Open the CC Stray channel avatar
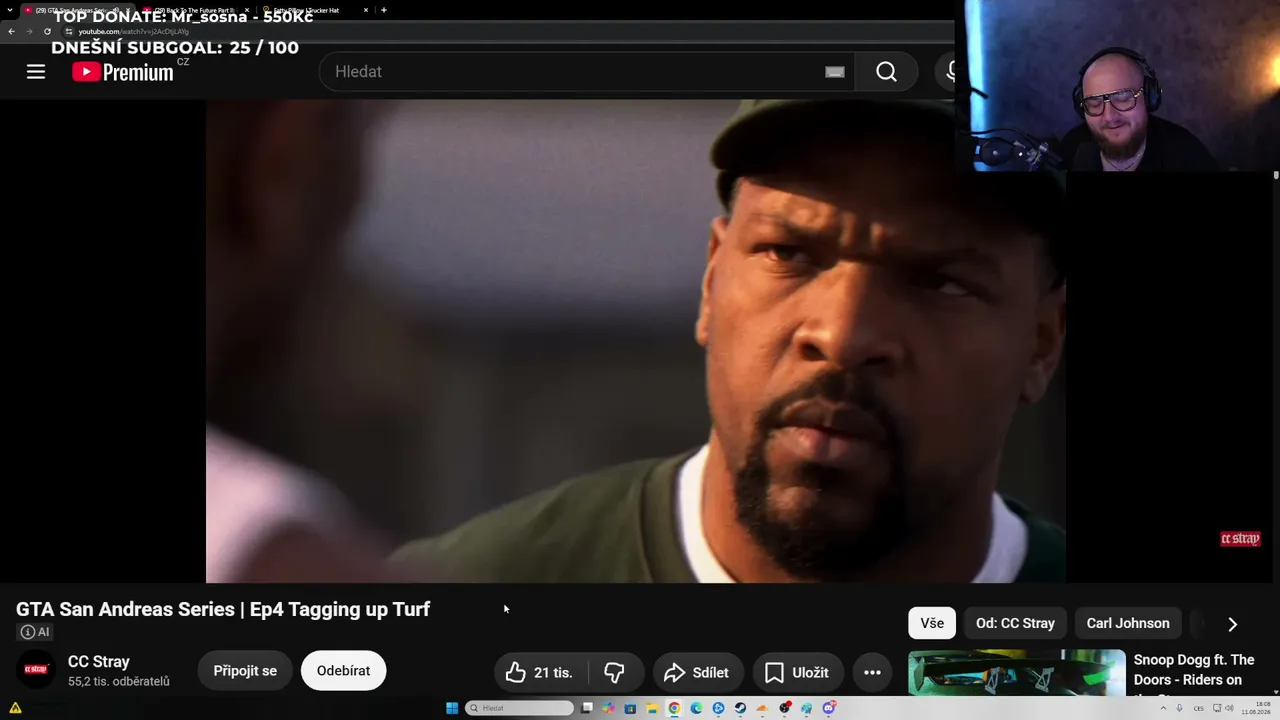 (36, 670)
